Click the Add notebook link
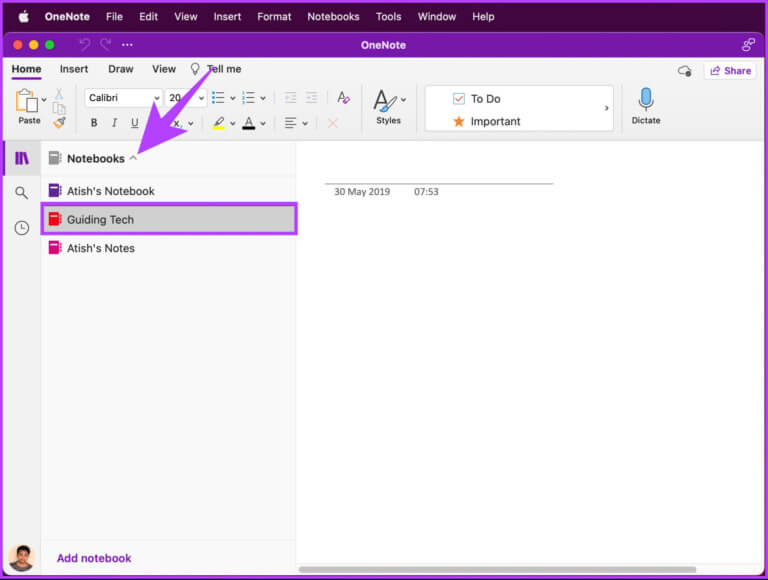Viewport: 768px width, 580px height. click(x=94, y=558)
